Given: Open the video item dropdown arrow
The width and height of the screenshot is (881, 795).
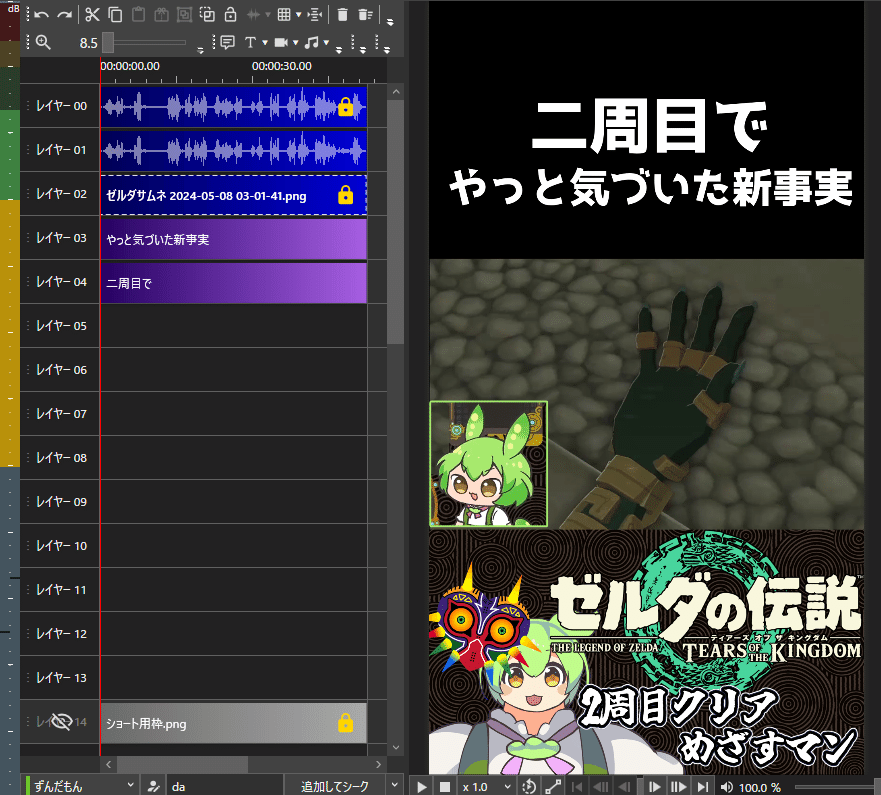Looking at the screenshot, I should [296, 43].
